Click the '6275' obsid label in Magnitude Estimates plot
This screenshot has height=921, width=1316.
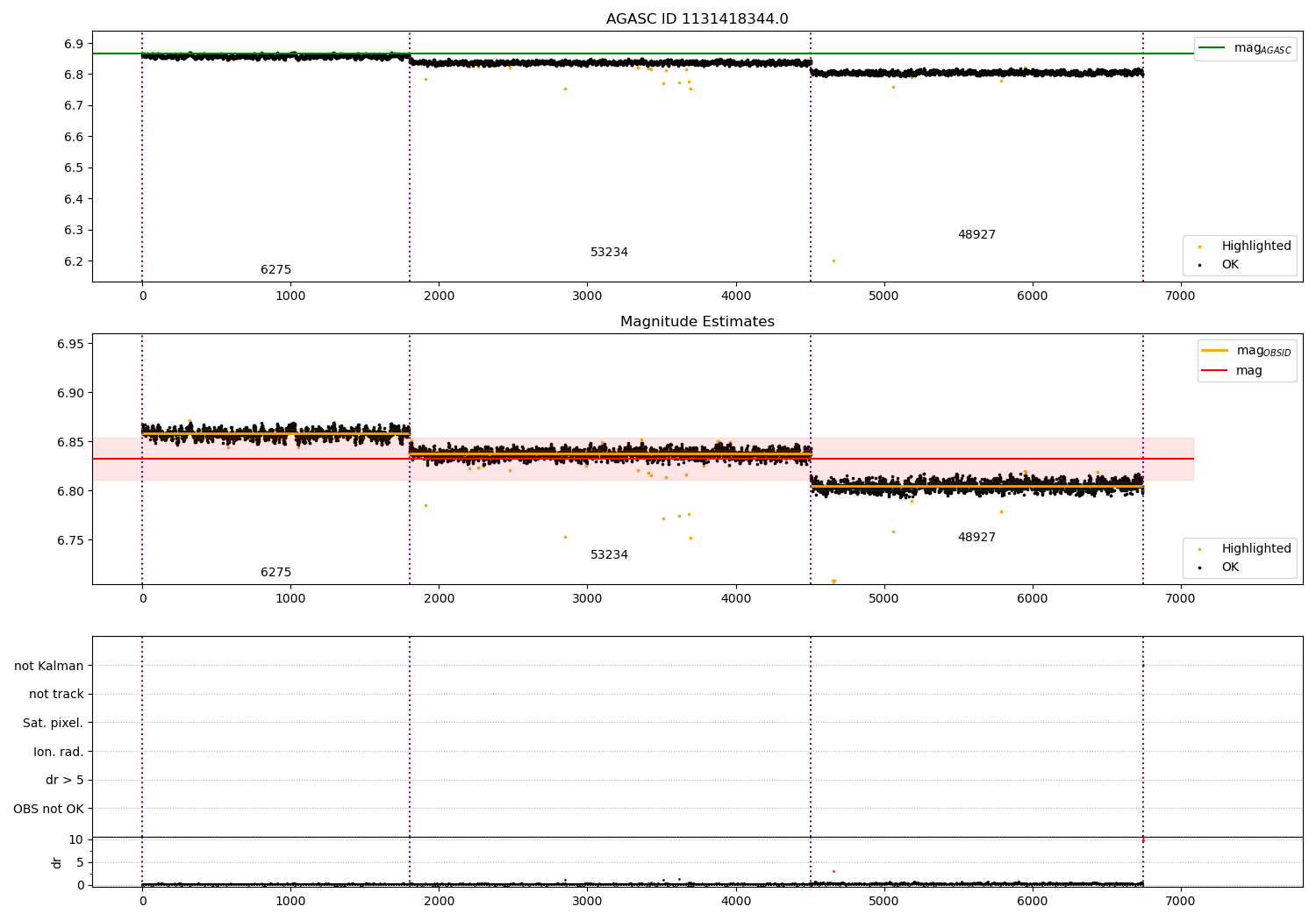pos(275,573)
